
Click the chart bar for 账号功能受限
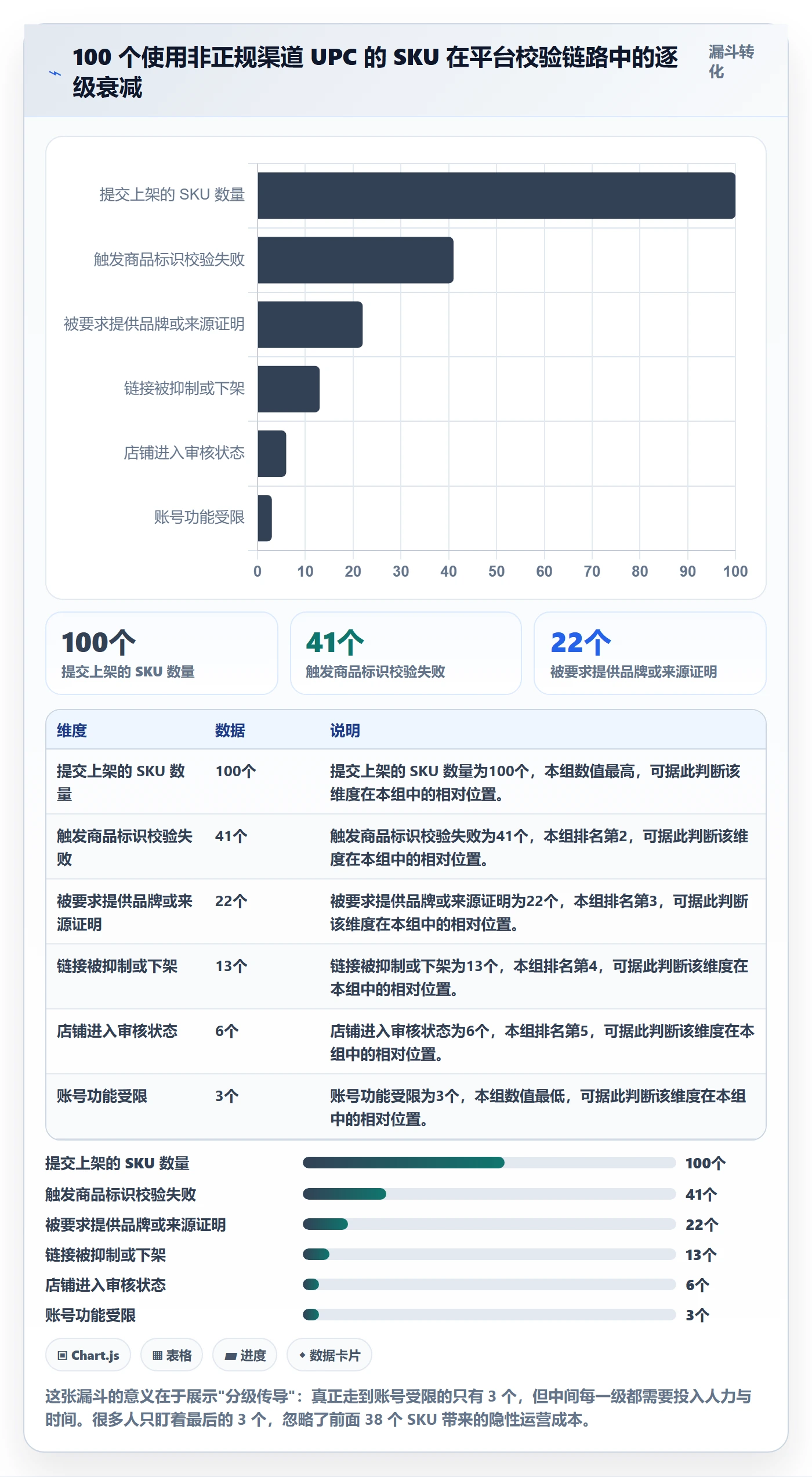click(264, 518)
